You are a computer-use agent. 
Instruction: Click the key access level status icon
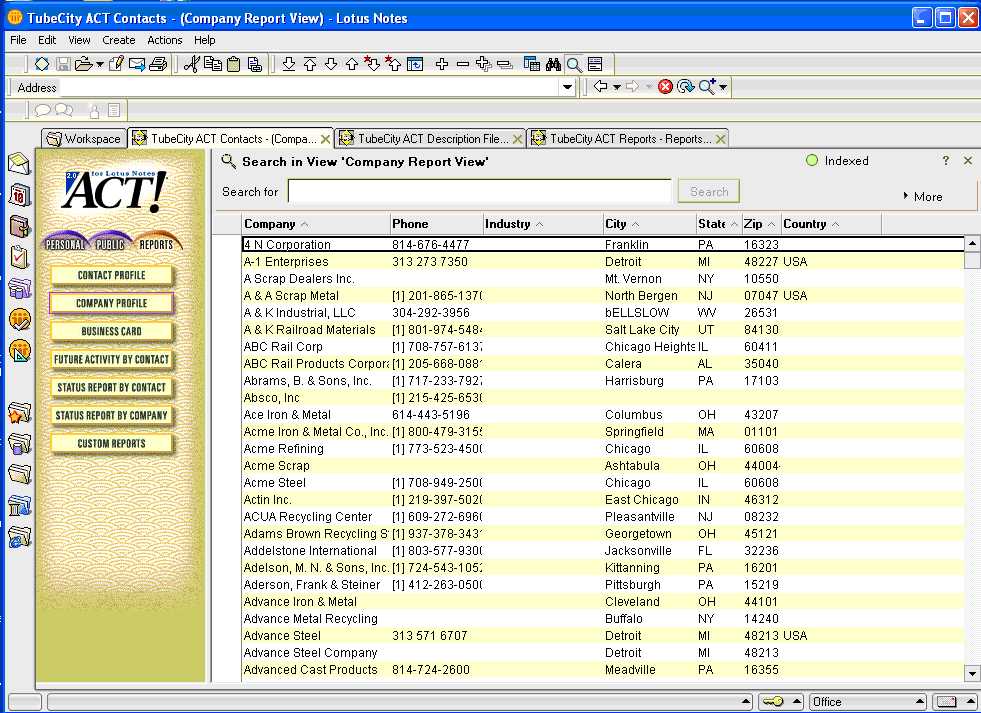pos(773,702)
